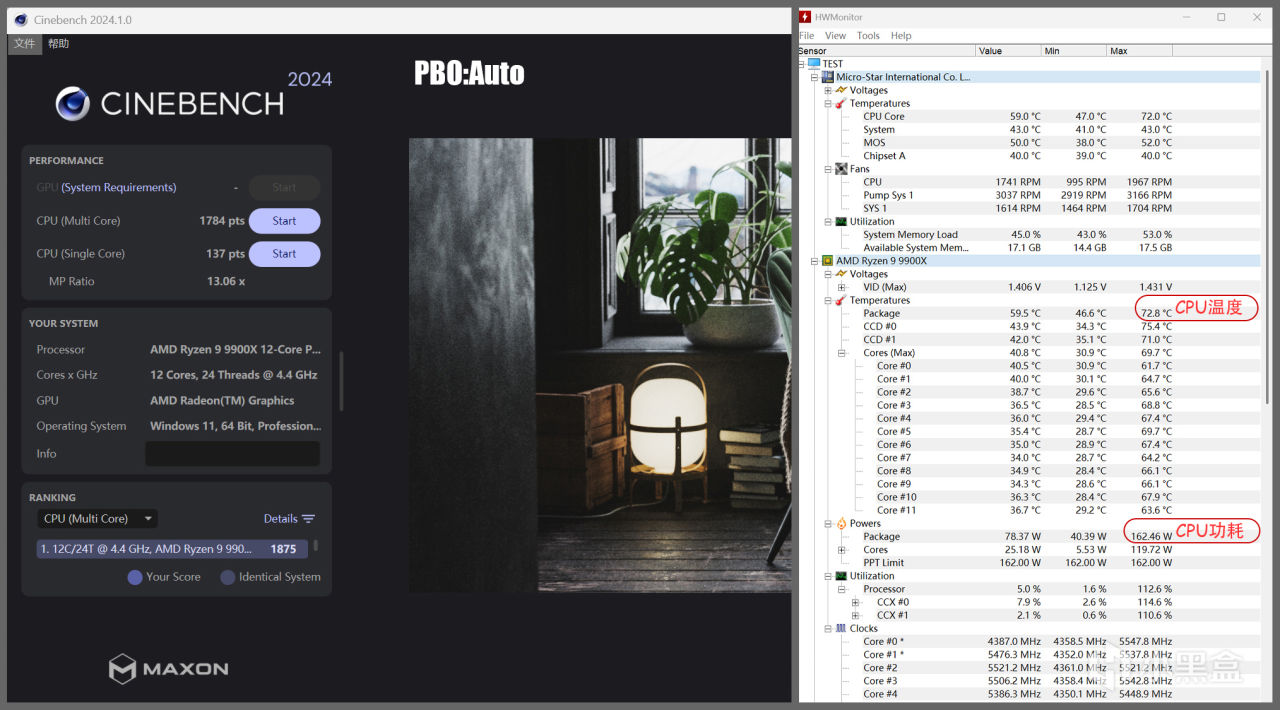Image resolution: width=1280 pixels, height=710 pixels.
Task: Click the Micro-Star motherboard icon
Action: tap(827, 77)
